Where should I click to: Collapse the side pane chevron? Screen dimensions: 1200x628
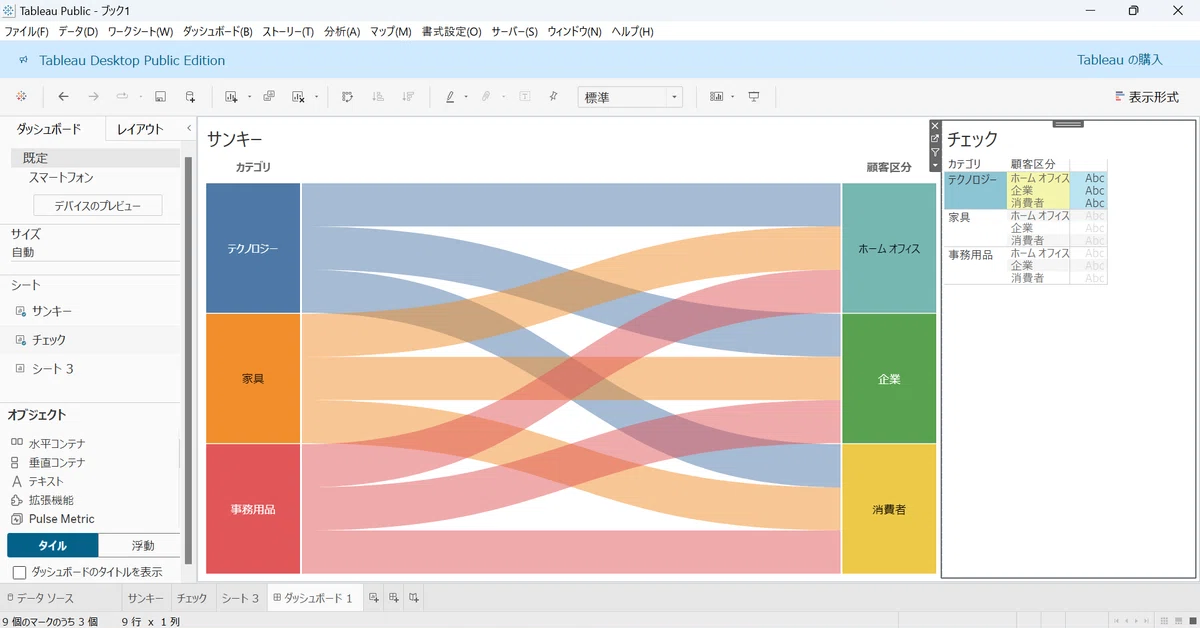189,129
